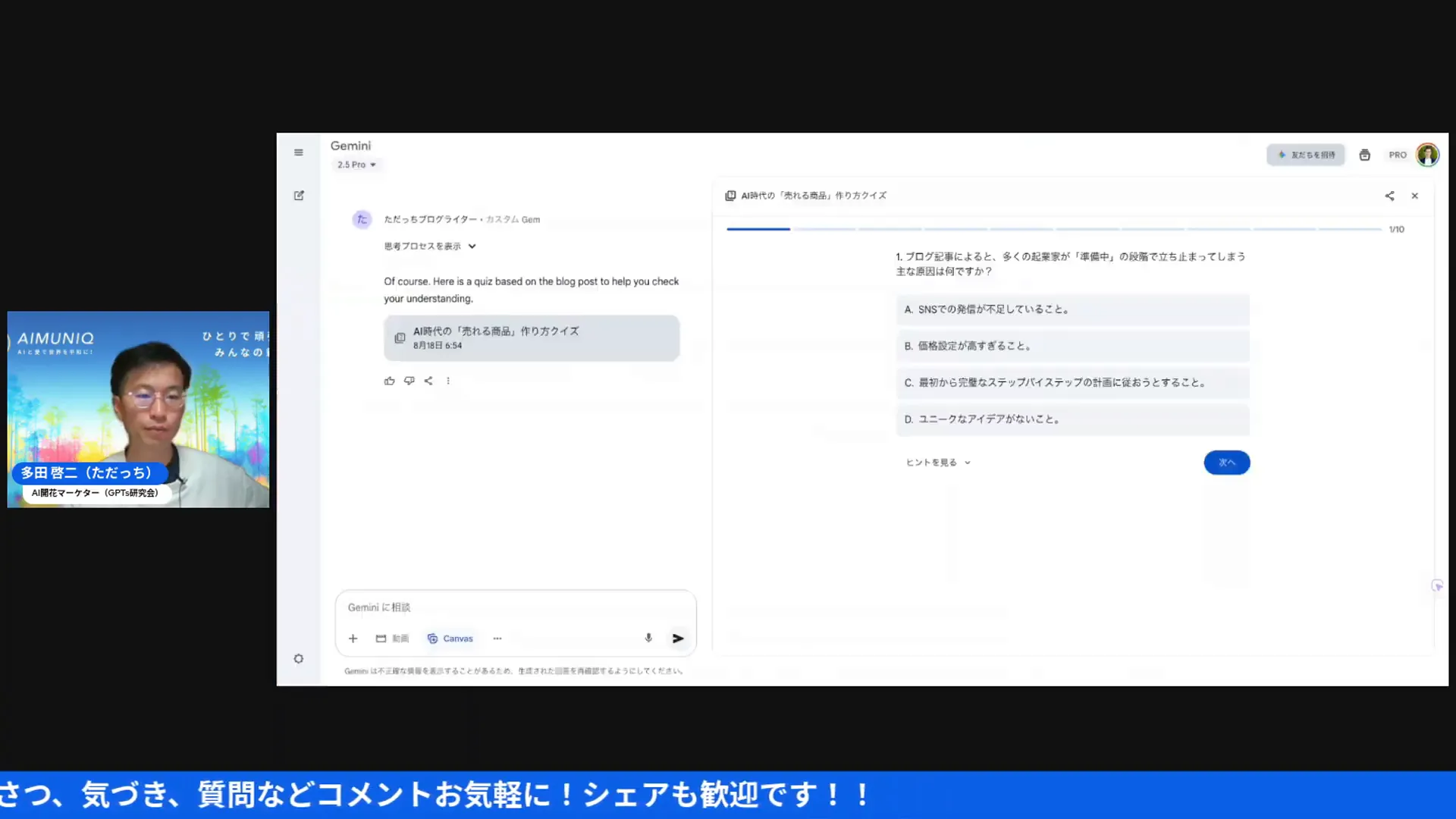Image resolution: width=1456 pixels, height=819 pixels.
Task: Click the 8月18日 6:54 timestamp
Action: [438, 345]
